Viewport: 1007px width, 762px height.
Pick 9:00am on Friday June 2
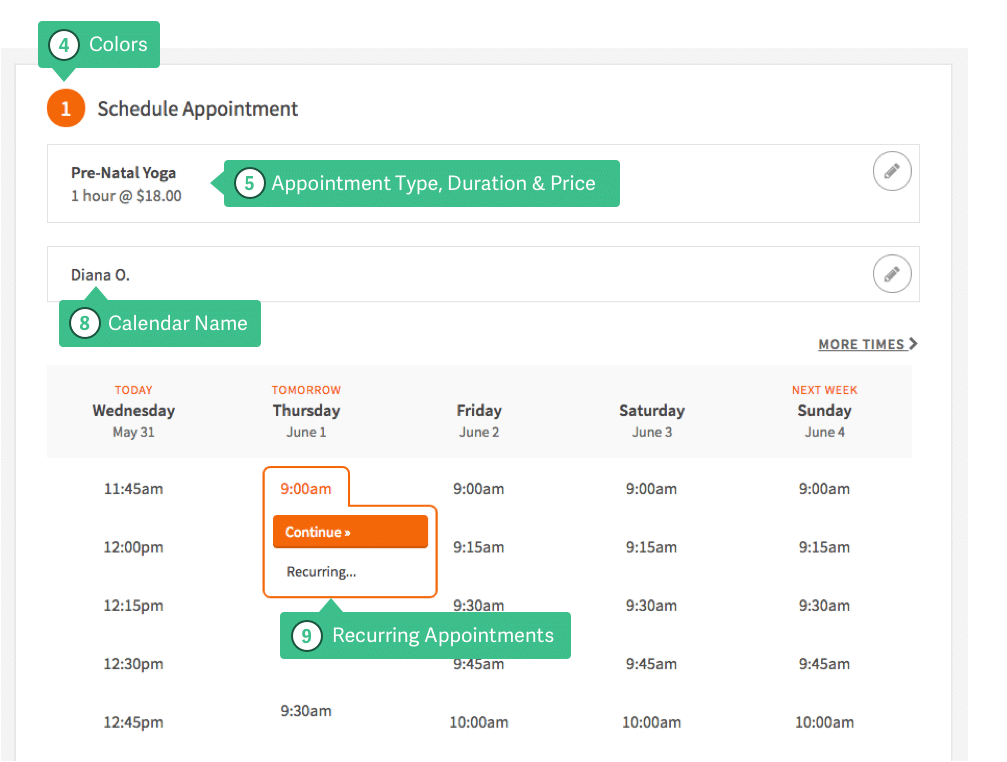[478, 489]
